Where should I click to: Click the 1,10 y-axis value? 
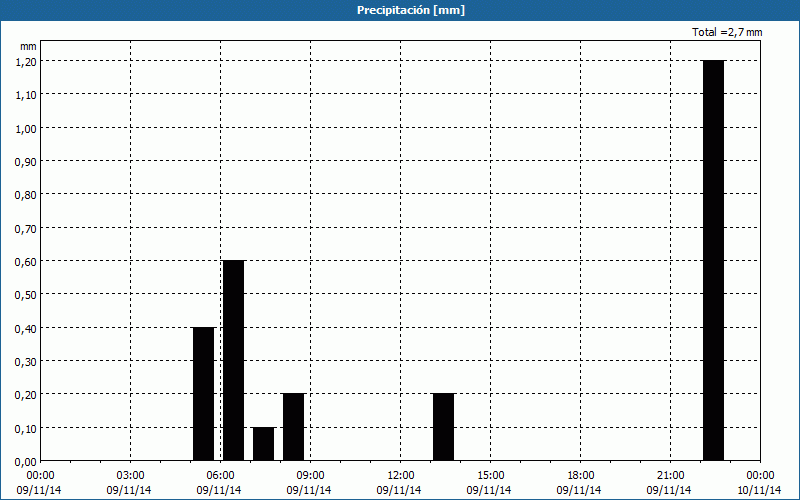coord(26,95)
